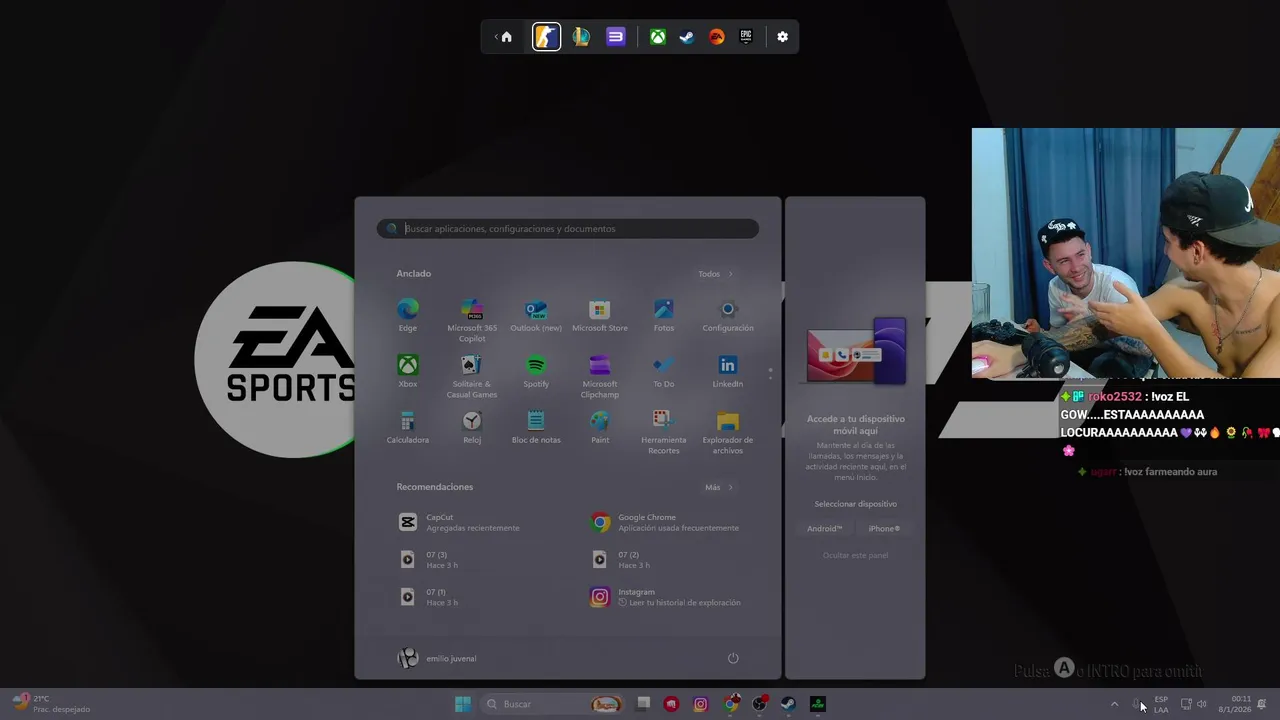Click the power button in Start menu
The image size is (1280, 720).
[733, 658]
